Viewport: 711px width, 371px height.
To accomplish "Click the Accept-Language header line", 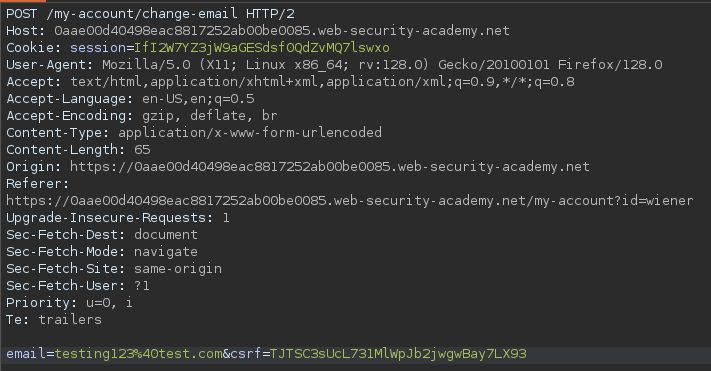I will coord(130,99).
